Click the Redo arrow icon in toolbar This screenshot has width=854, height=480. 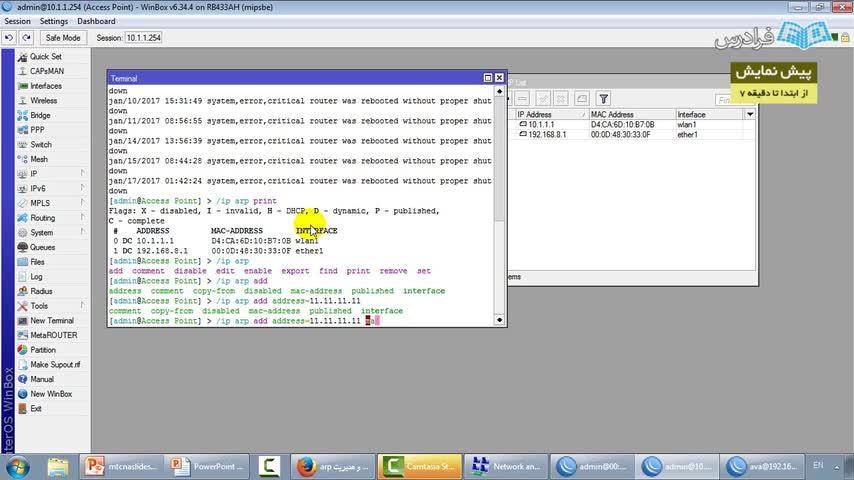[26, 38]
